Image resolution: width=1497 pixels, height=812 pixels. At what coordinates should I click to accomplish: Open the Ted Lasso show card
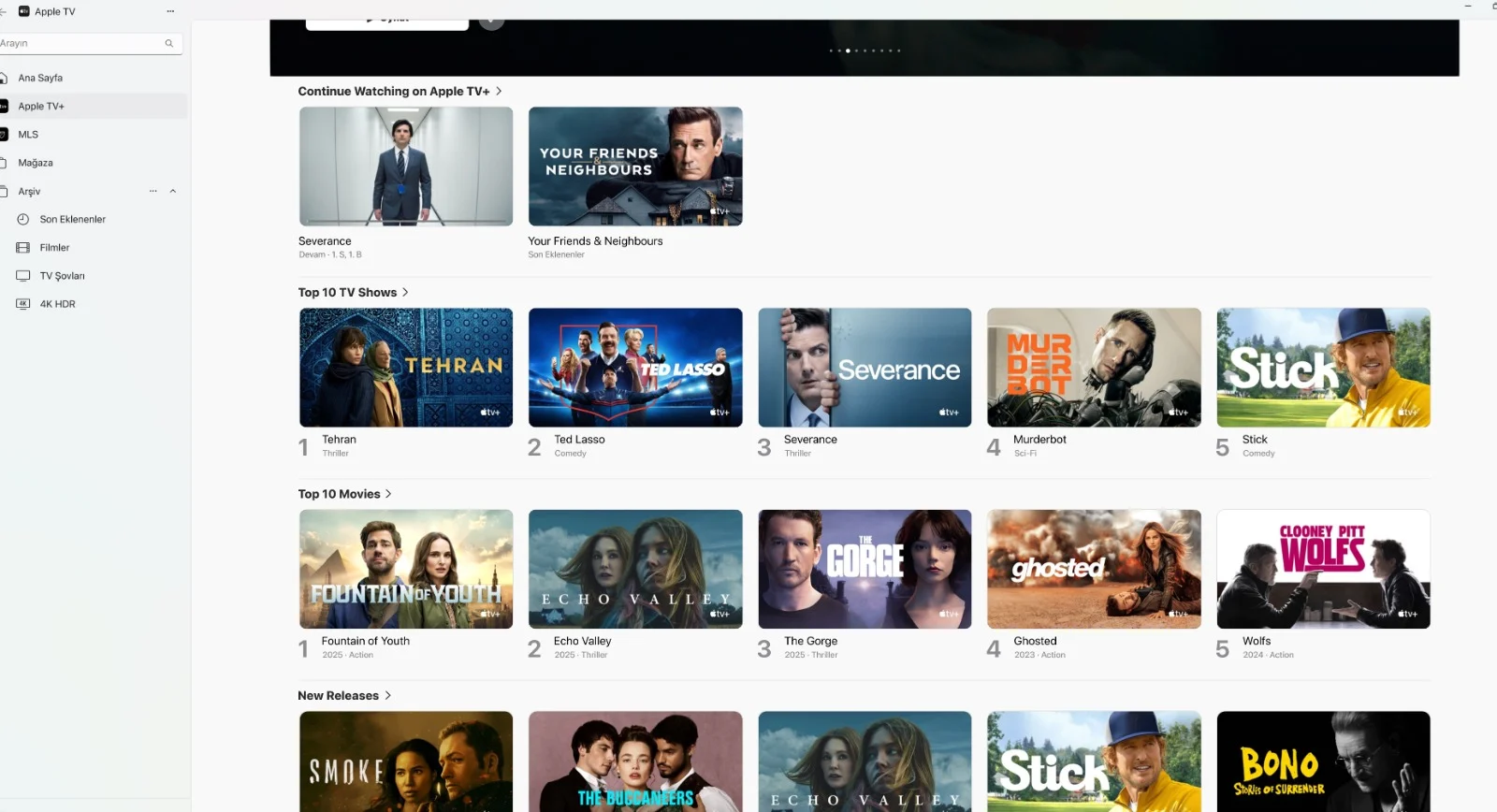(635, 368)
